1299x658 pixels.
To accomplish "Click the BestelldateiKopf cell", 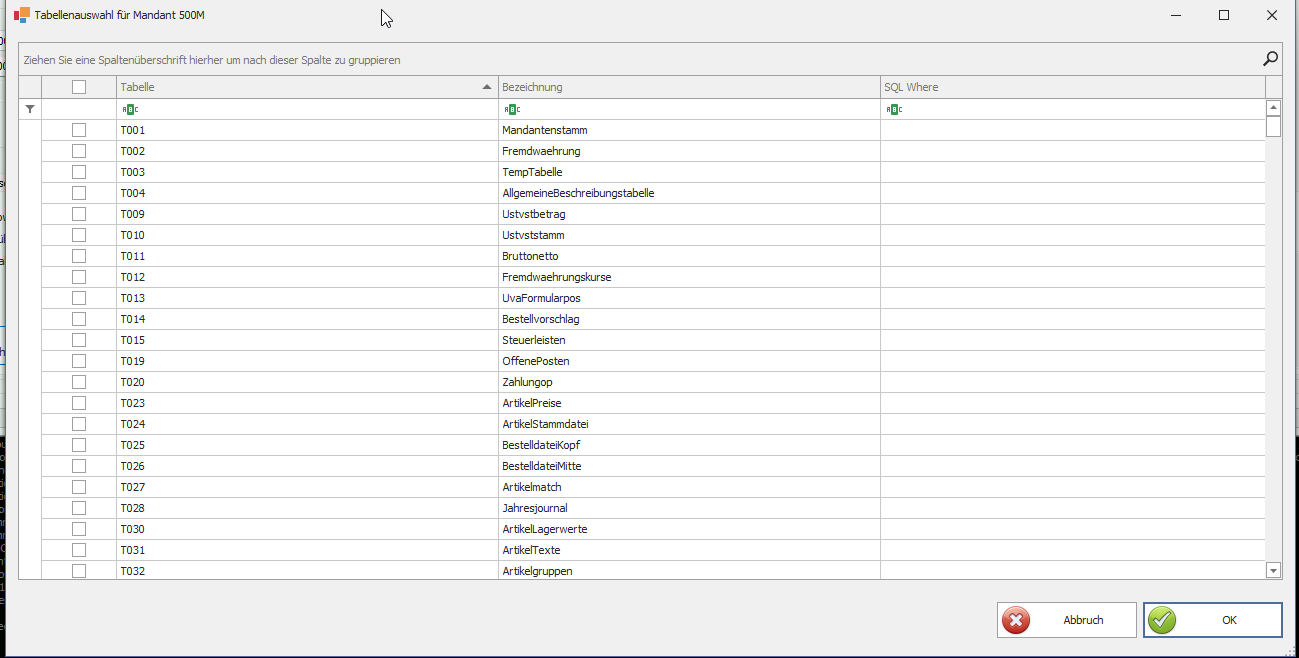I will coord(689,445).
